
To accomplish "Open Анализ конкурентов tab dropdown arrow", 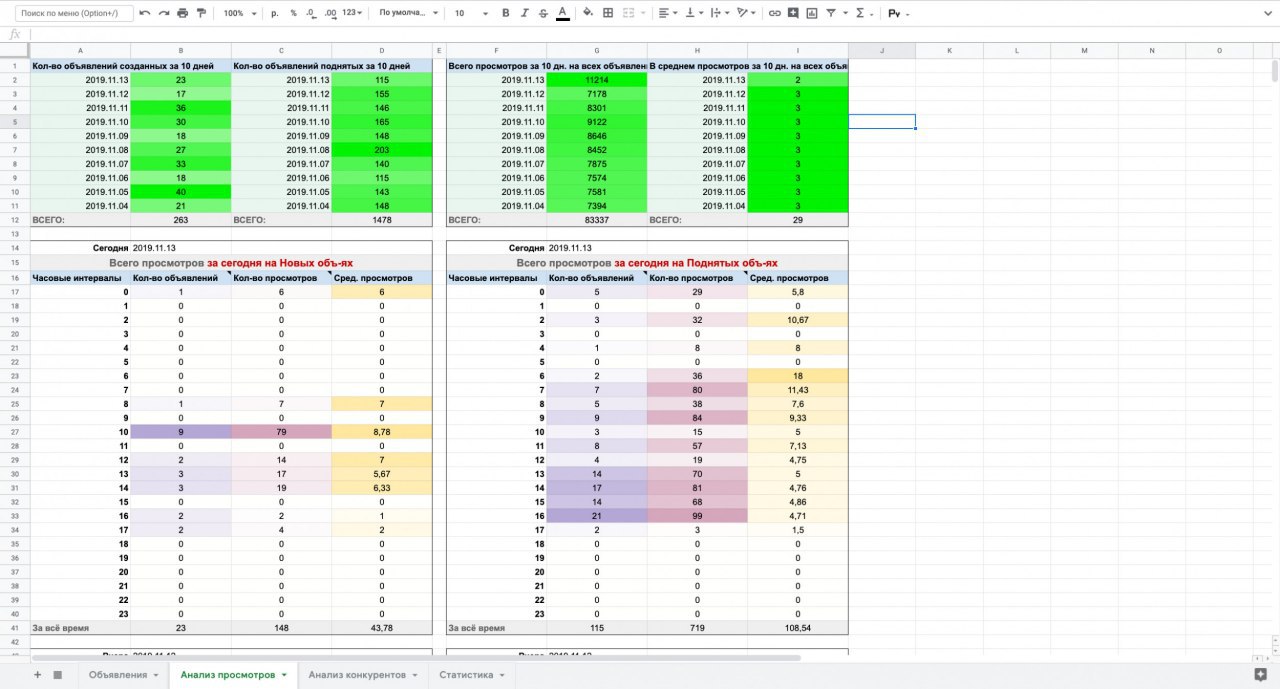I will 416,676.
